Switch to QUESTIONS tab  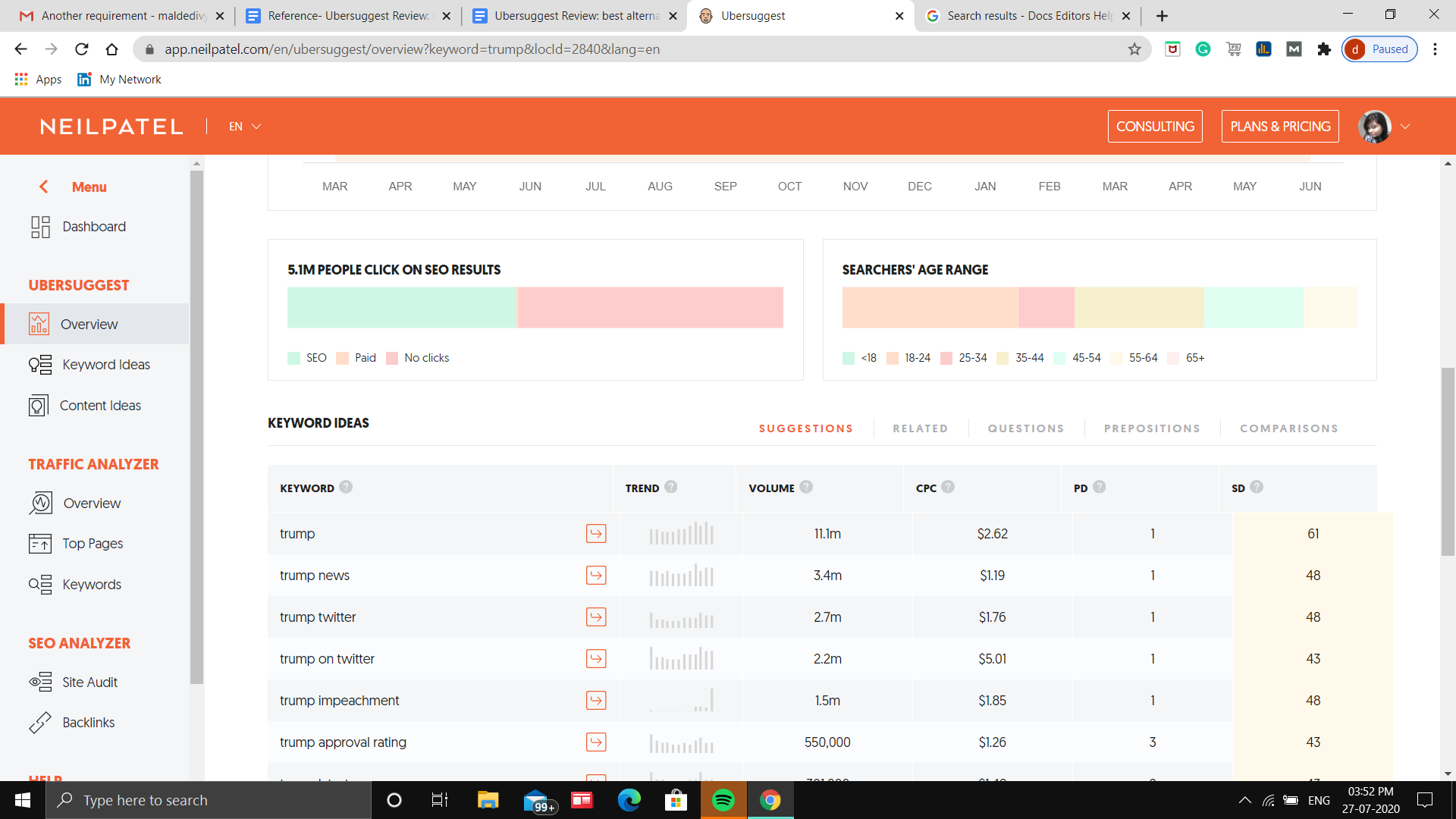click(x=1025, y=428)
